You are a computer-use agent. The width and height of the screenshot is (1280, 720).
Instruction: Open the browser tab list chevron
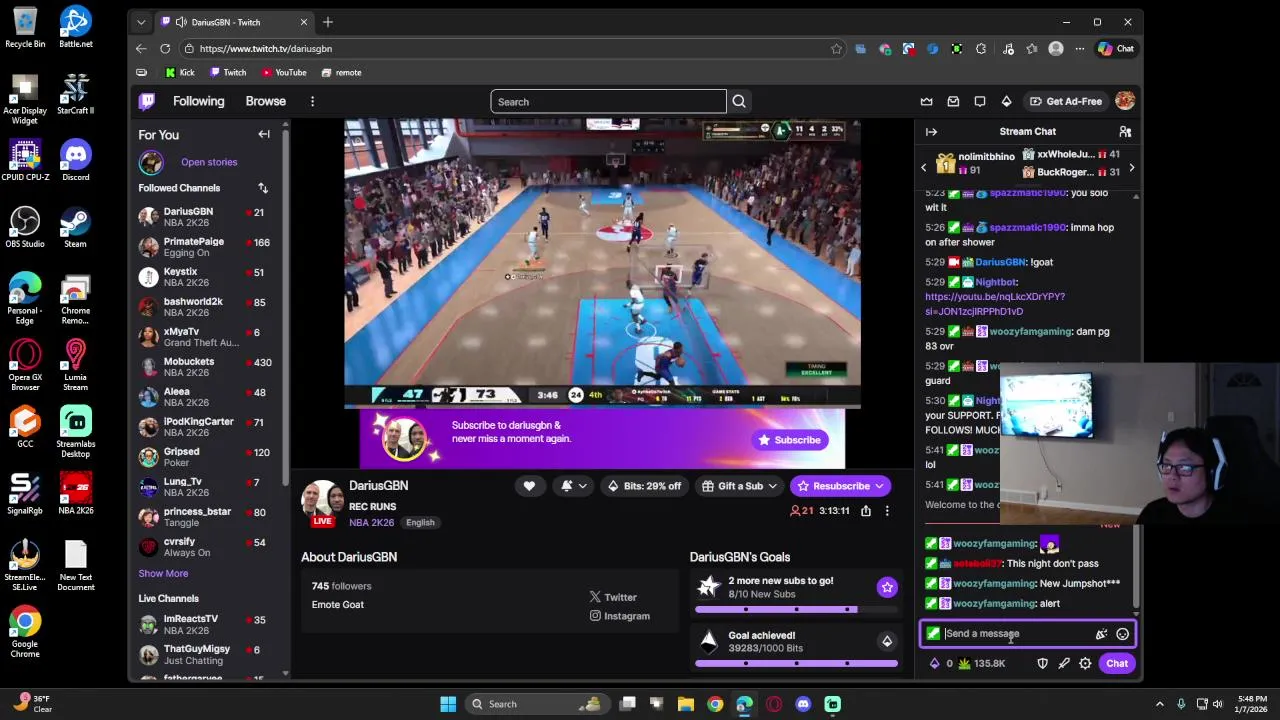[141, 22]
